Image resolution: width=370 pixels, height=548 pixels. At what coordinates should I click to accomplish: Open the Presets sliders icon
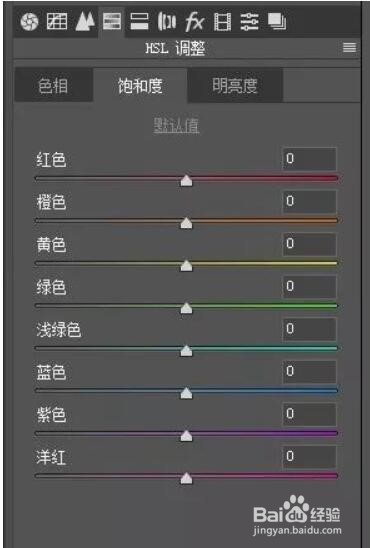[249, 22]
